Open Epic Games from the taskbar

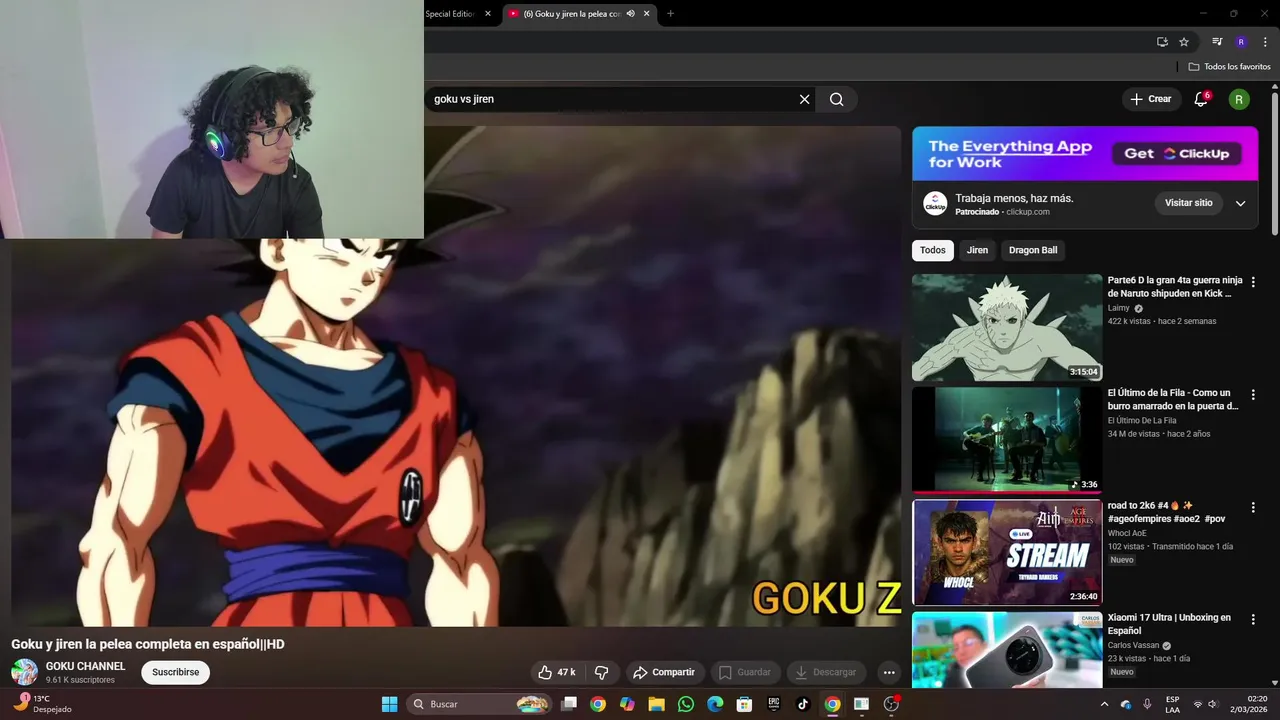click(773, 704)
